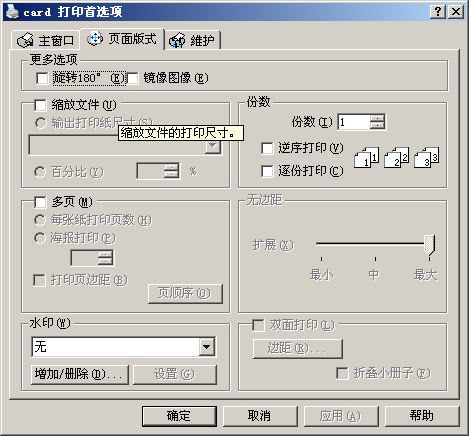This screenshot has height=436, width=469.
Task: Click the collated pages icon numbered 3
Action: pos(426,157)
